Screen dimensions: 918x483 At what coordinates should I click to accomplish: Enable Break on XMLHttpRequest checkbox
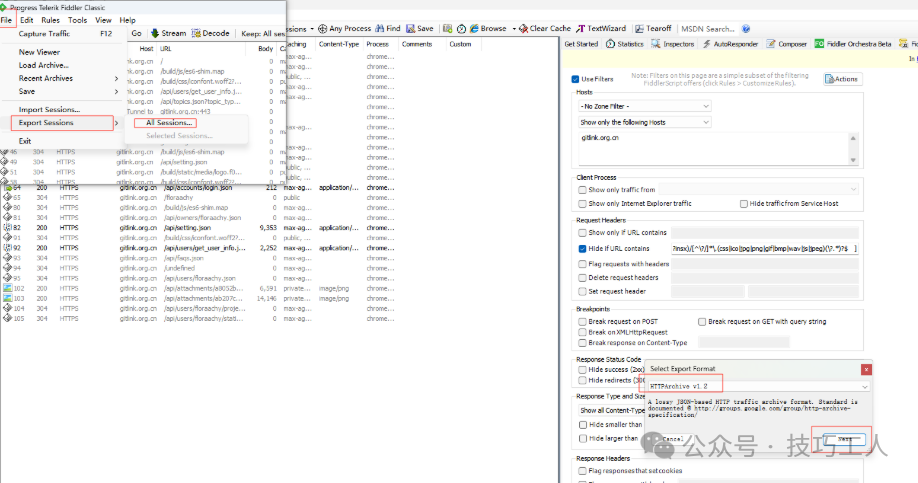pos(582,332)
